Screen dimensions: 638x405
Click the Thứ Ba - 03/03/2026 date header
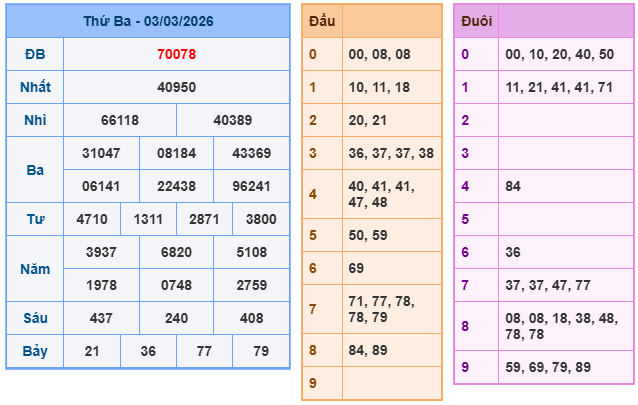148,21
